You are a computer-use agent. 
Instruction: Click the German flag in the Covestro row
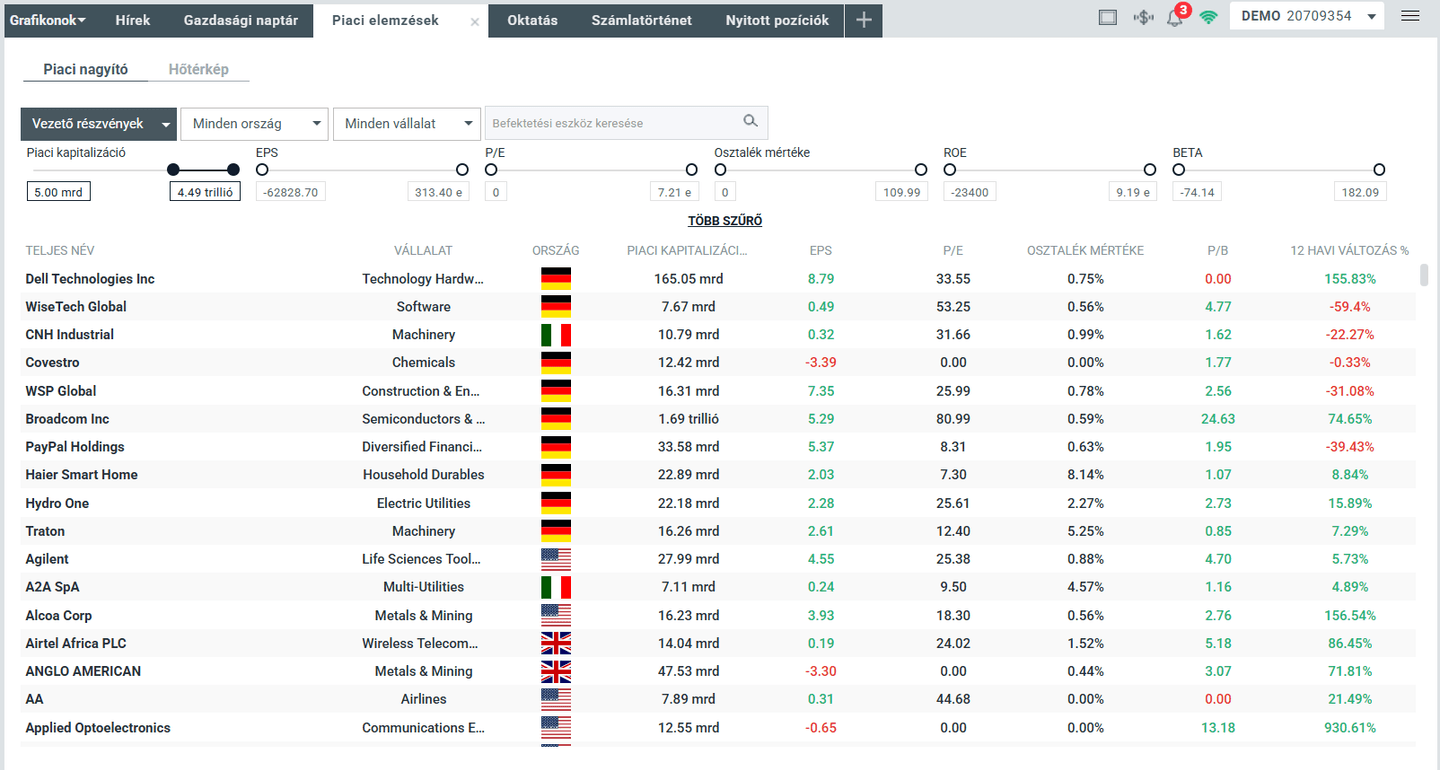point(556,363)
